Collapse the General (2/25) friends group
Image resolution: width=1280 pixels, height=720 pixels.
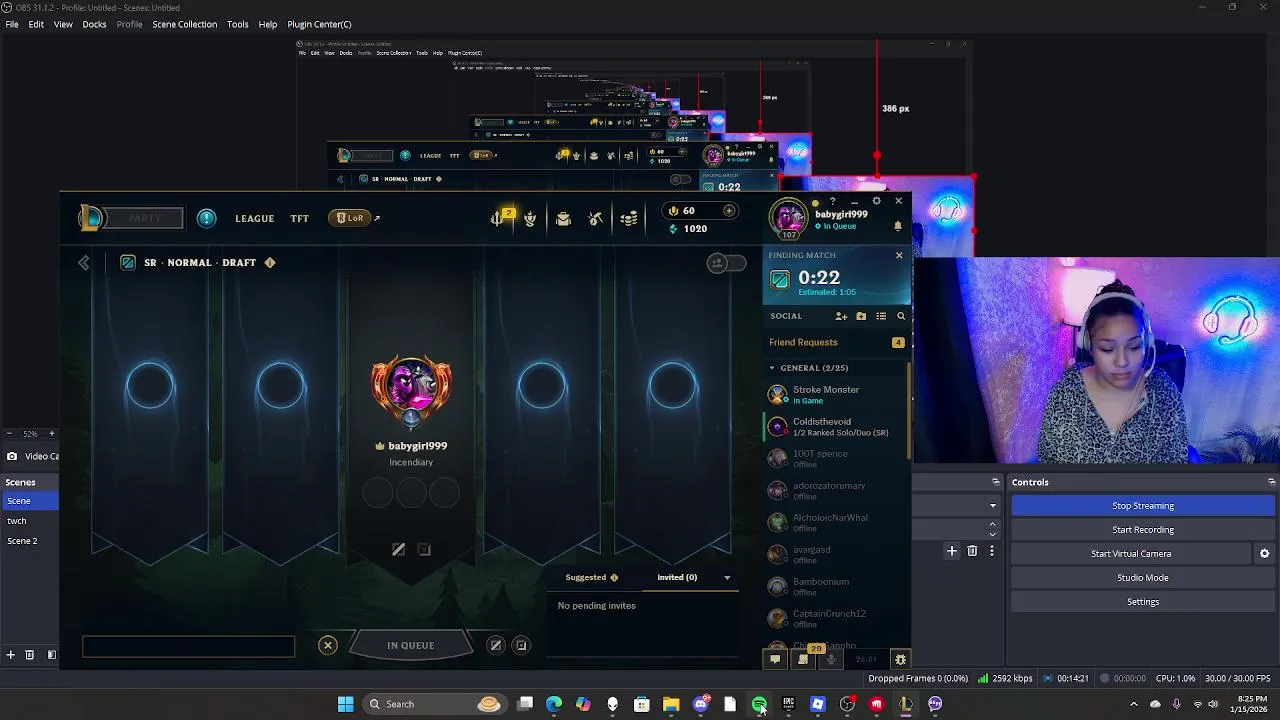pos(772,368)
